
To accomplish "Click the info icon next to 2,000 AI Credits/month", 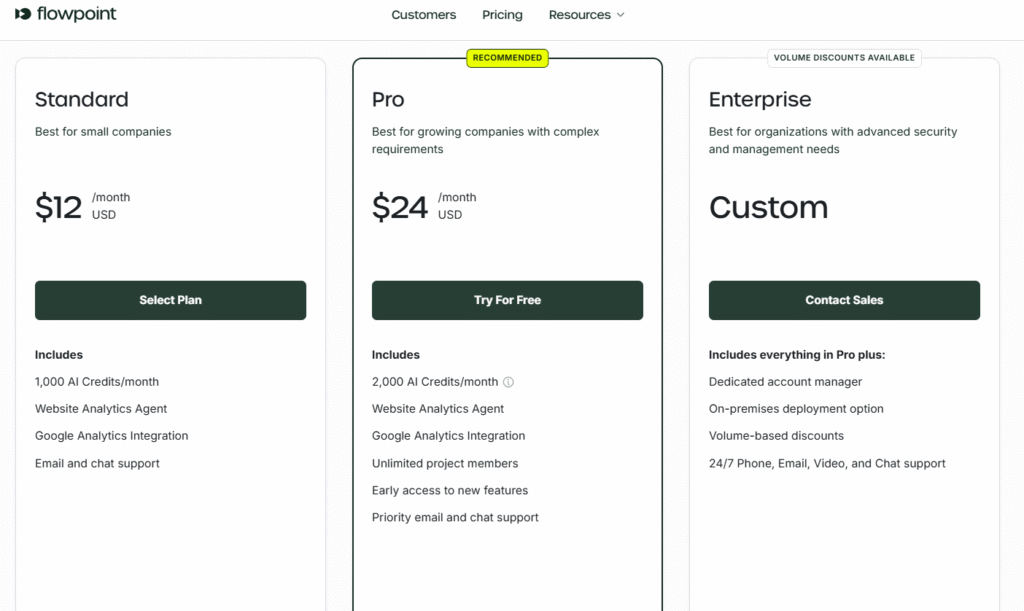I will pyautogui.click(x=508, y=382).
